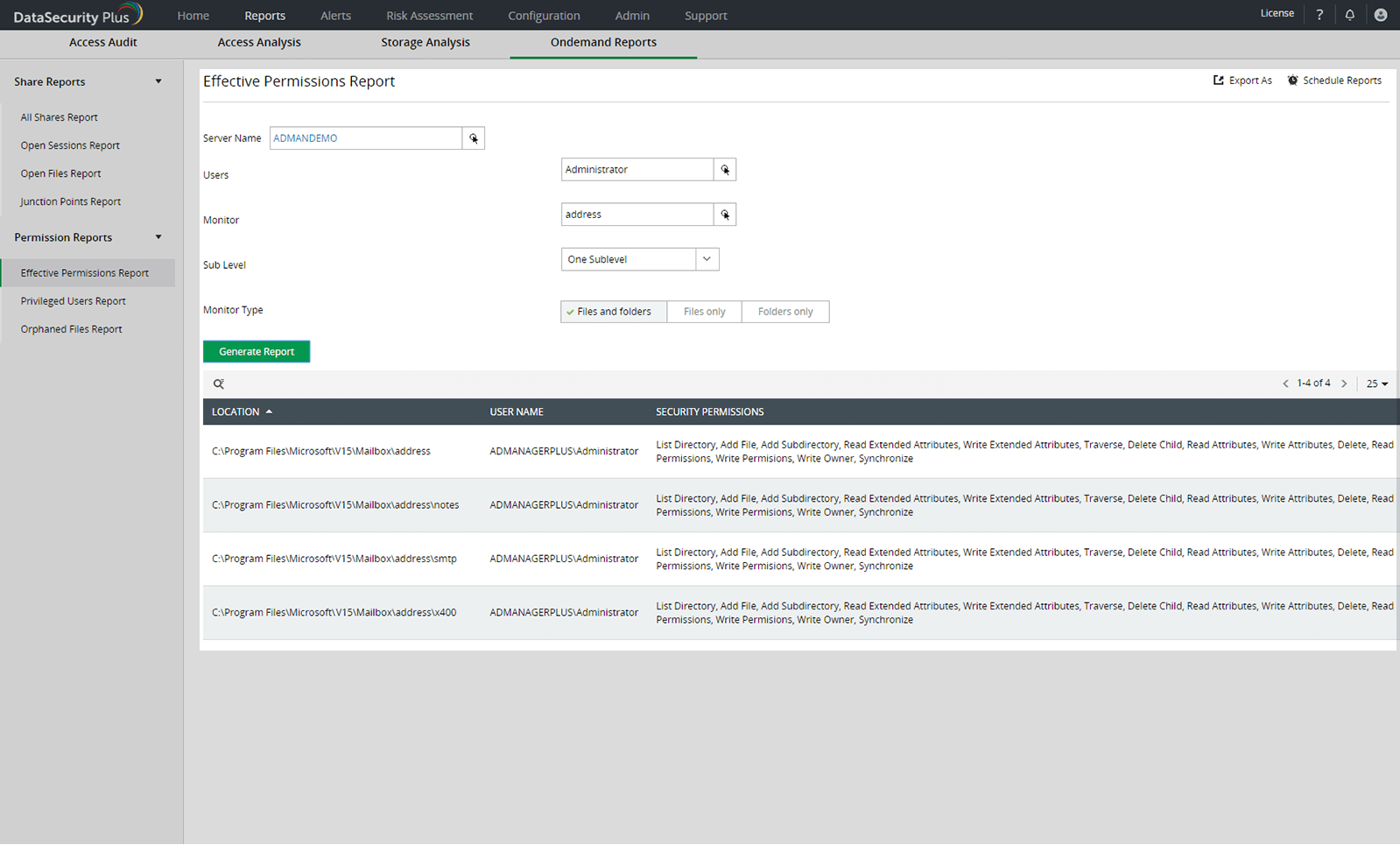Select the Folders only monitor type
Screen dimensions: 1400x845
click(785, 312)
